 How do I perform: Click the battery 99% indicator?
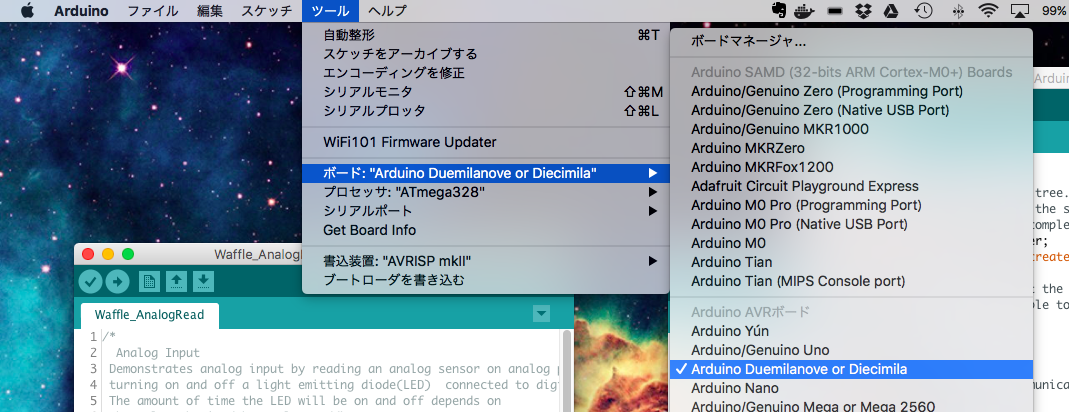(1054, 11)
